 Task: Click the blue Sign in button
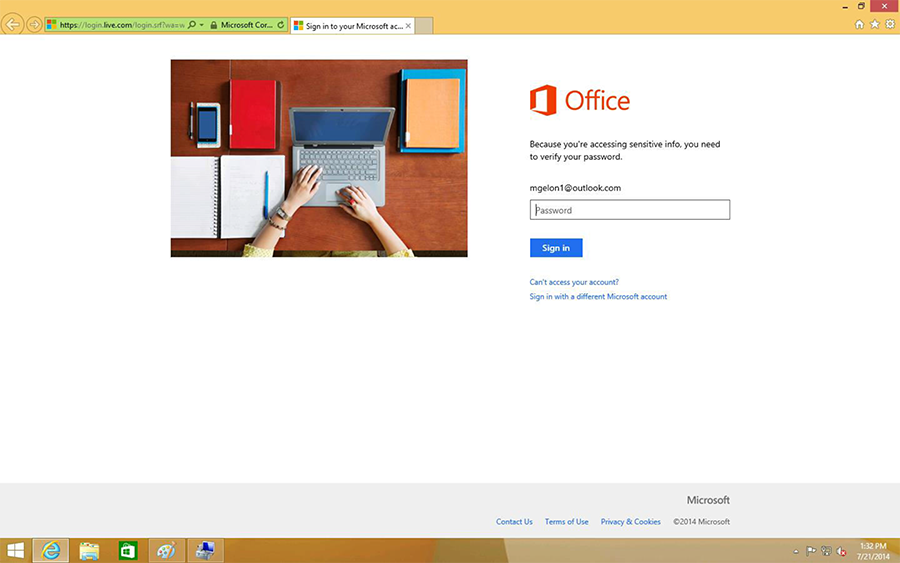tap(556, 248)
